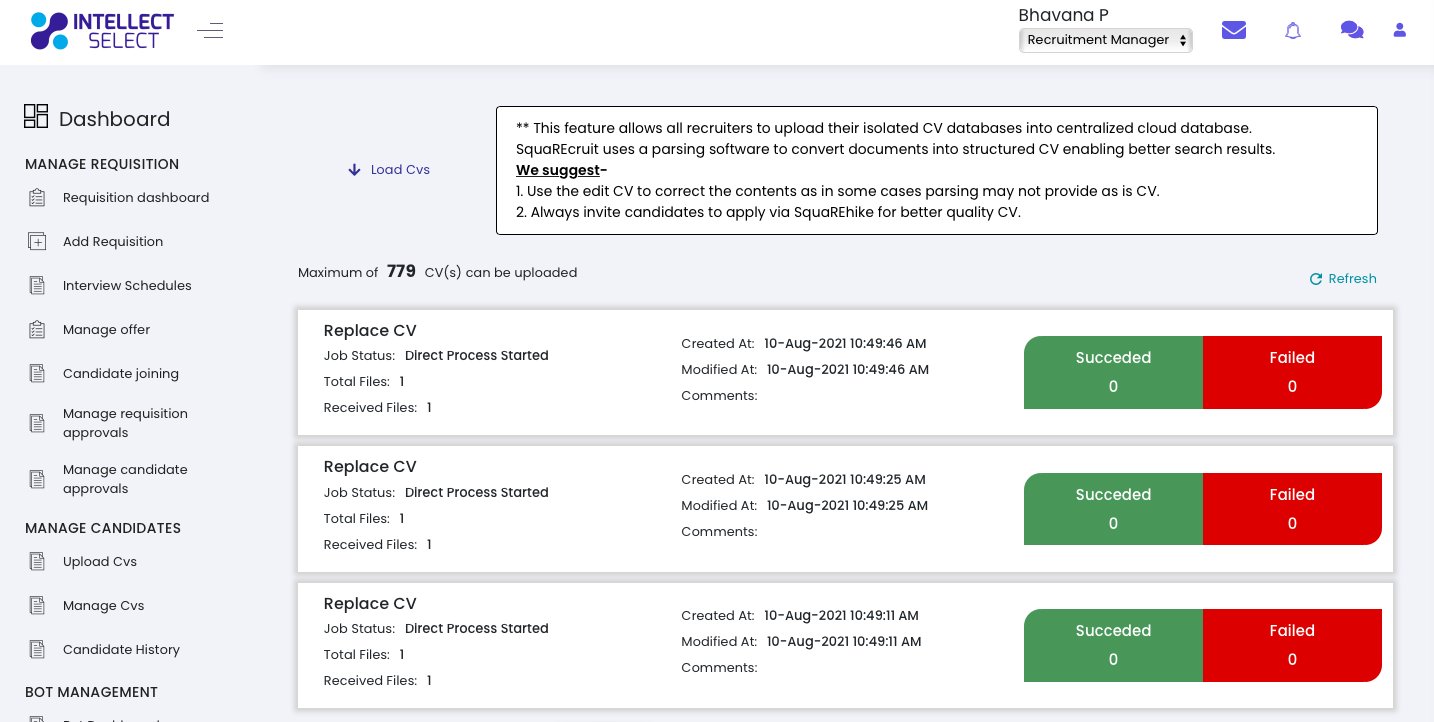The width and height of the screenshot is (1434, 722).
Task: Open the user profile icon
Action: click(x=1400, y=30)
